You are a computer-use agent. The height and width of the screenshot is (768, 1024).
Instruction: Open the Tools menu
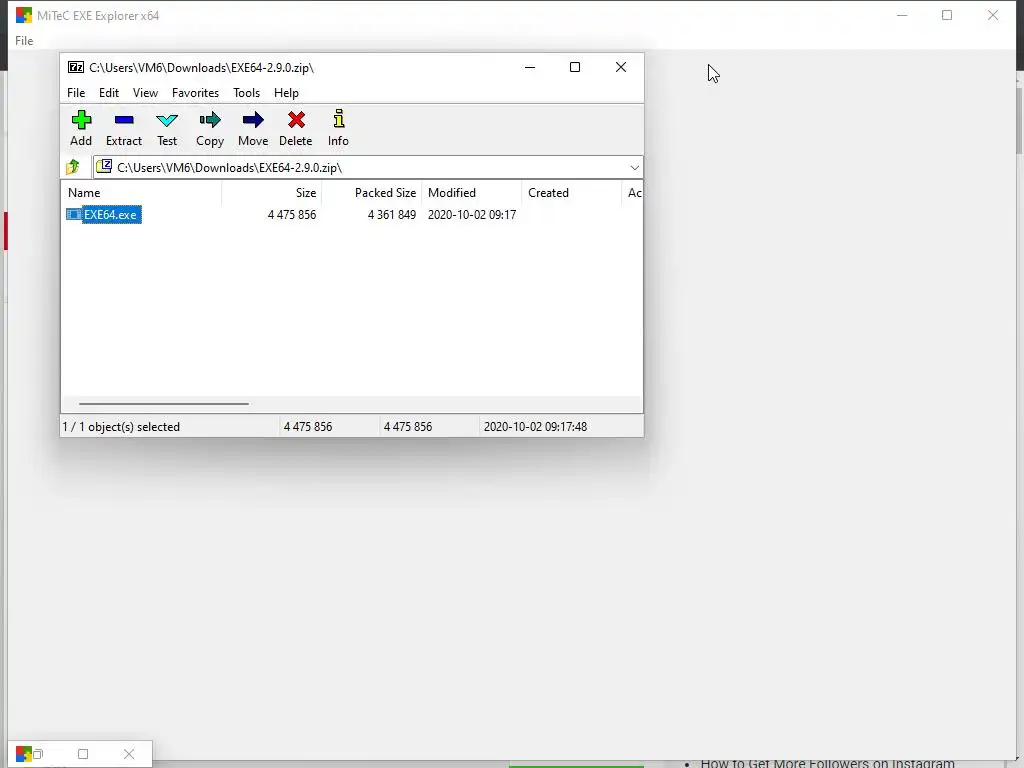coord(246,93)
